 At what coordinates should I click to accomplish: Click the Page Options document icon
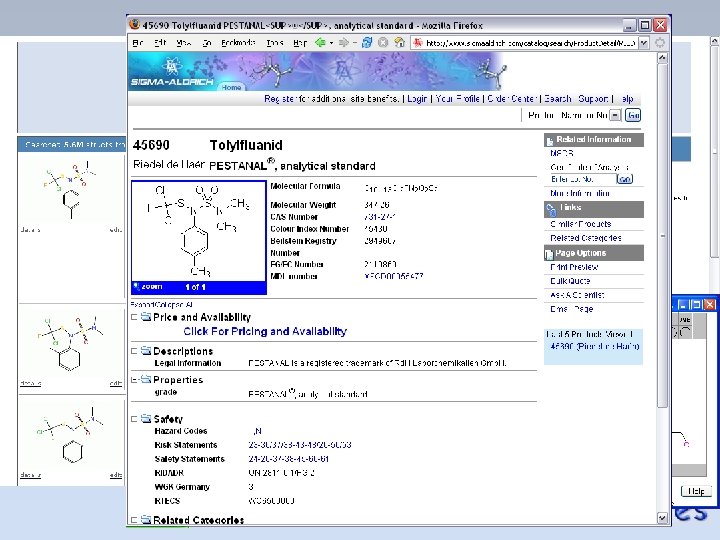pos(549,254)
